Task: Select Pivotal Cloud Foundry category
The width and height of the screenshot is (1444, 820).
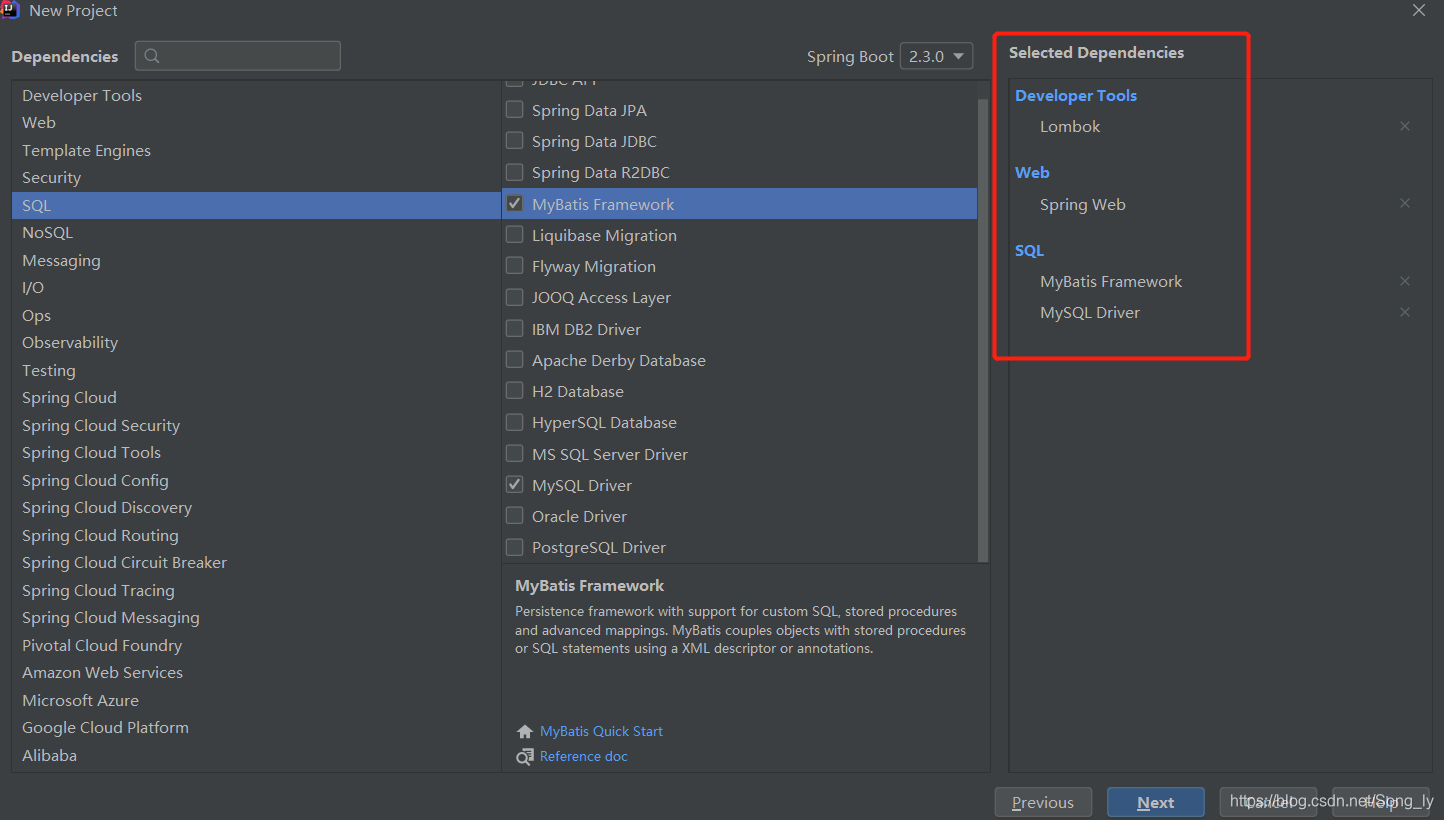Action: click(256, 645)
